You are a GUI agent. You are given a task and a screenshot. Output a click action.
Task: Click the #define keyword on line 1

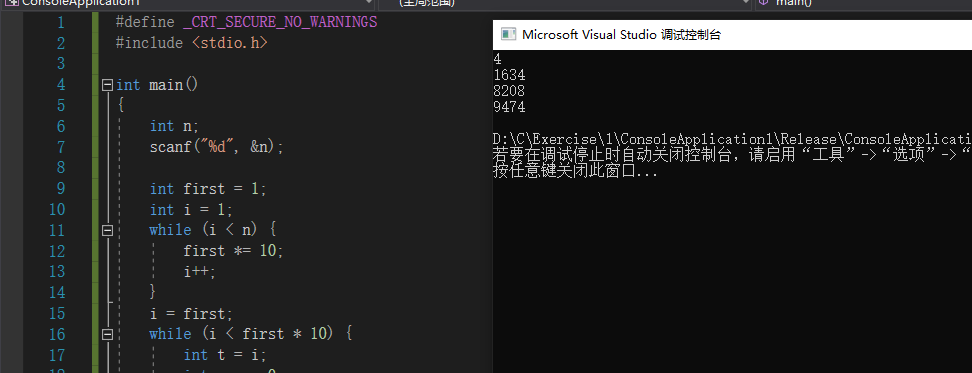coord(145,22)
